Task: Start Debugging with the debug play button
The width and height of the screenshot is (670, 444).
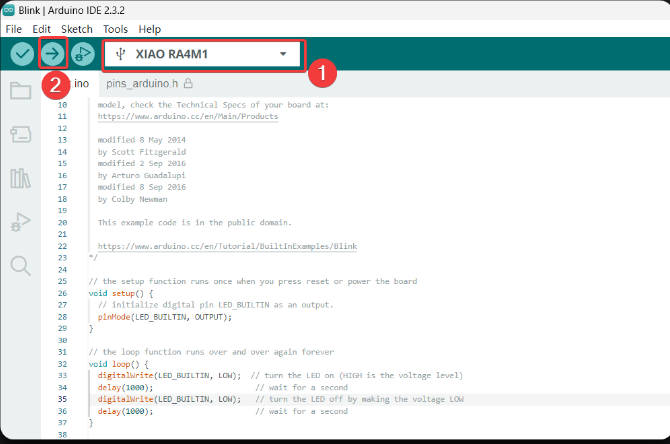Action: [x=82, y=54]
